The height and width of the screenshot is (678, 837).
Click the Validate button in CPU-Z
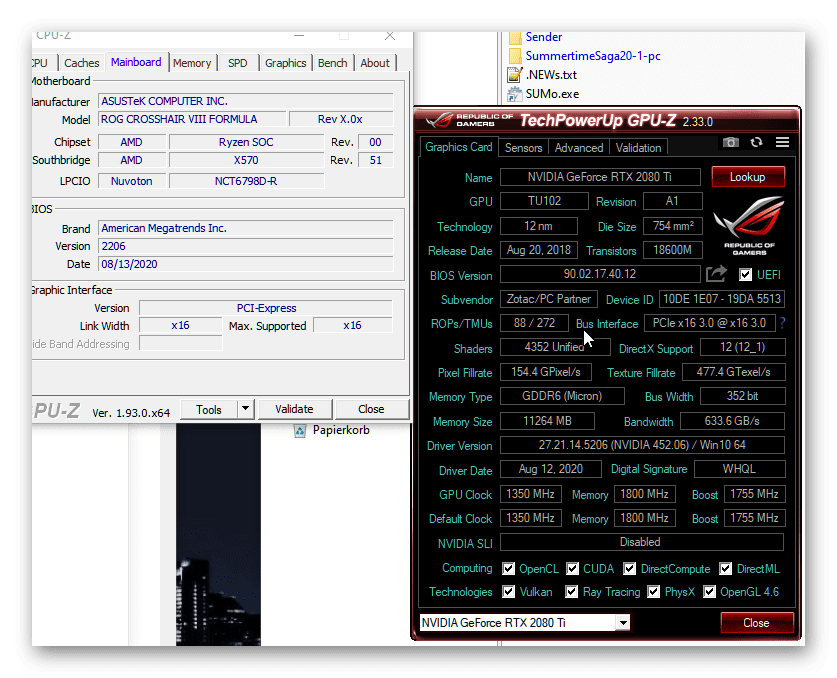[x=294, y=409]
